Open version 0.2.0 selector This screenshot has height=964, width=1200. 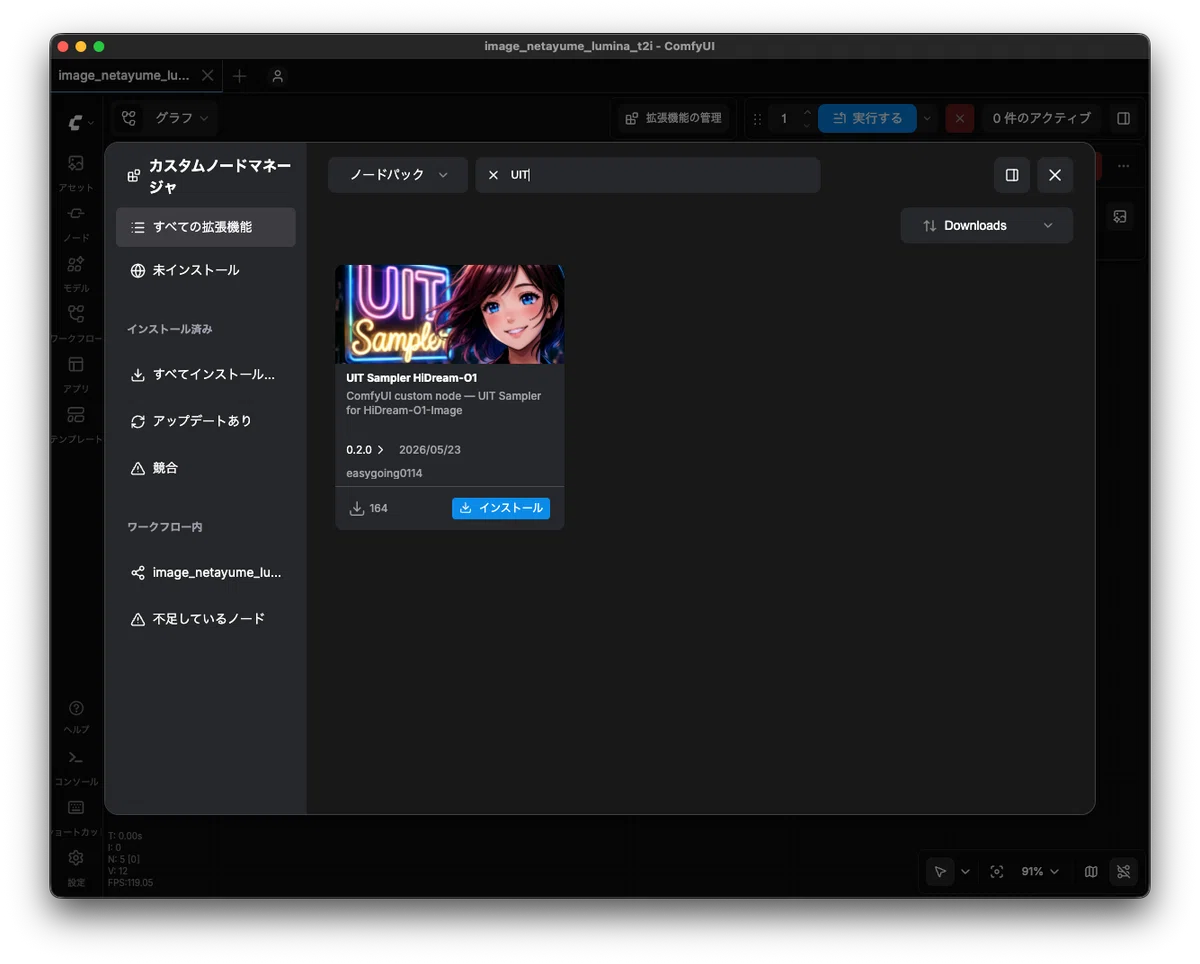point(365,450)
